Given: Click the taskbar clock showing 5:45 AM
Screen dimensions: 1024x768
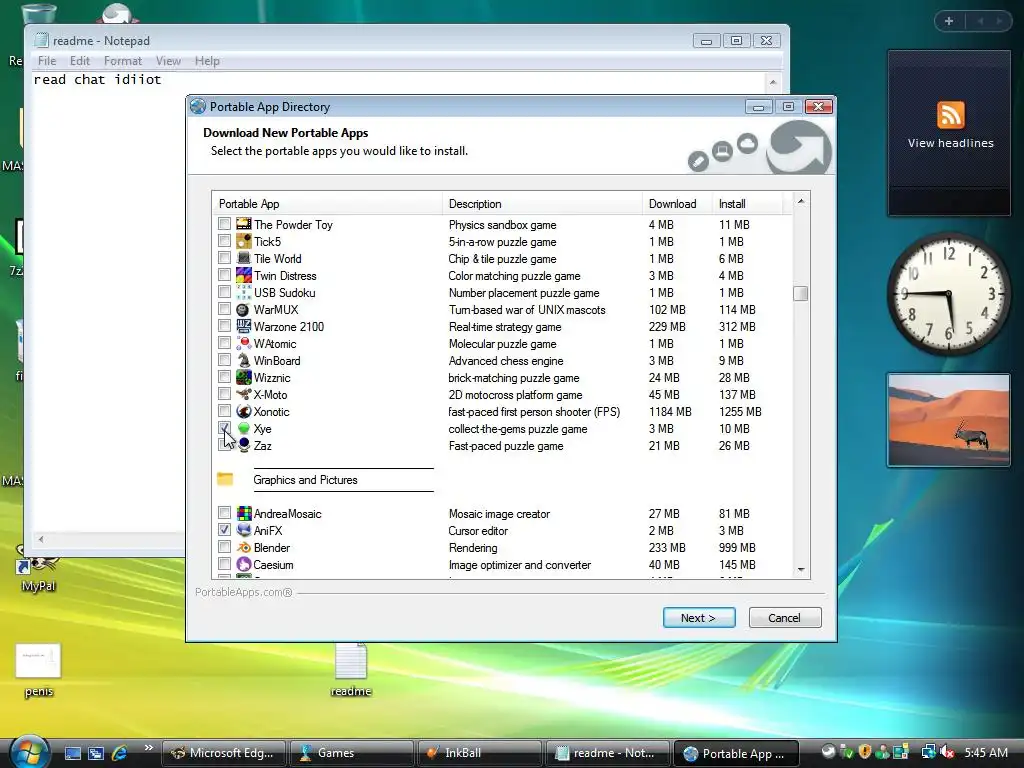Looking at the screenshot, I should tap(986, 752).
